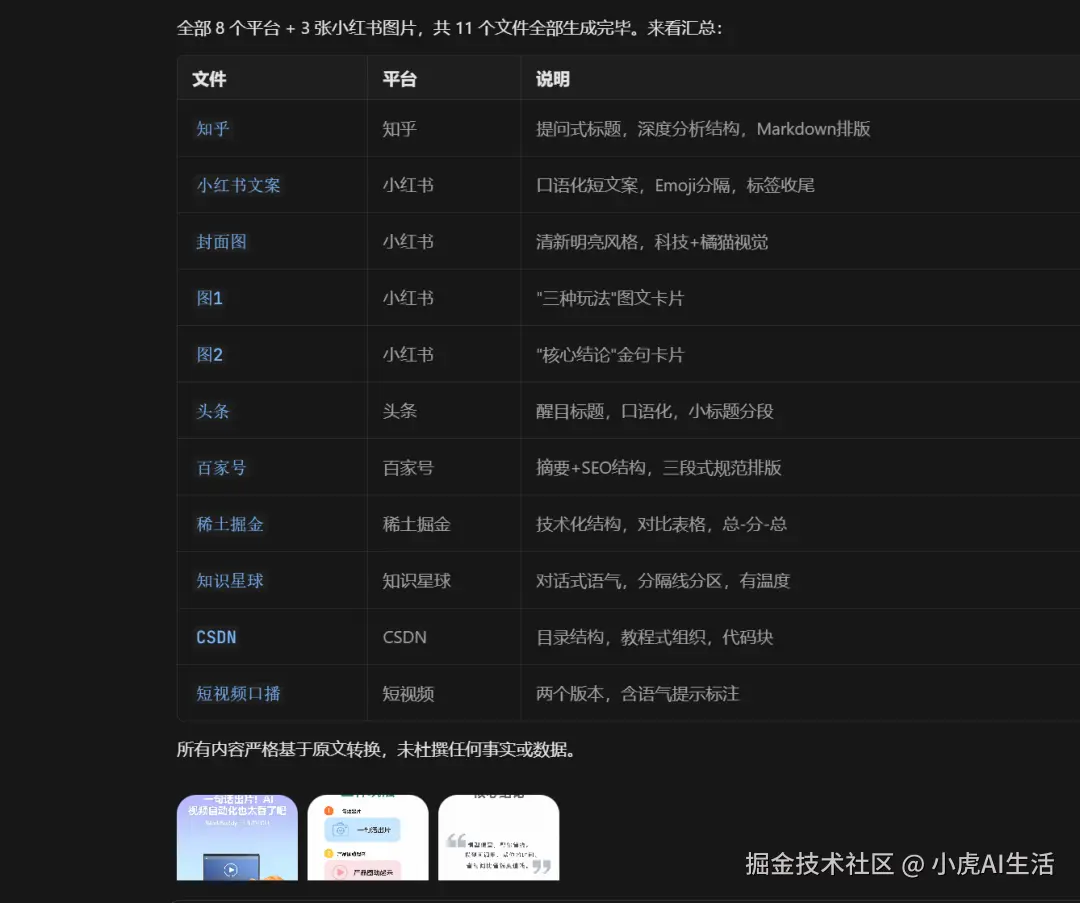Select the 小红书 platform cell in 封面图 row
1080x903 pixels.
pyautogui.click(x=408, y=242)
